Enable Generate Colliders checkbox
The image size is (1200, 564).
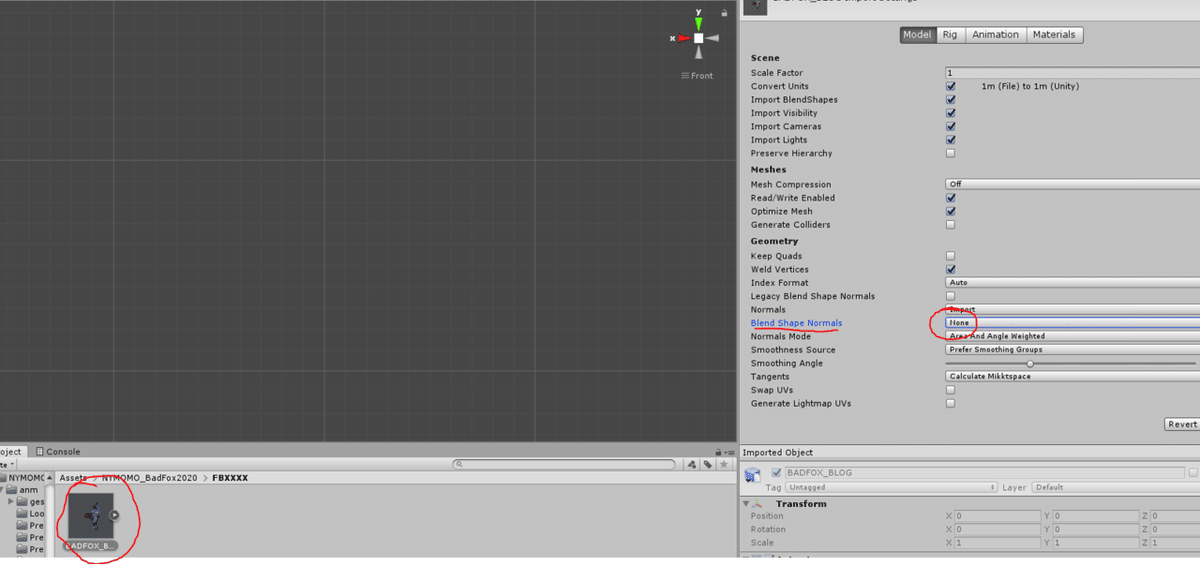(x=950, y=225)
